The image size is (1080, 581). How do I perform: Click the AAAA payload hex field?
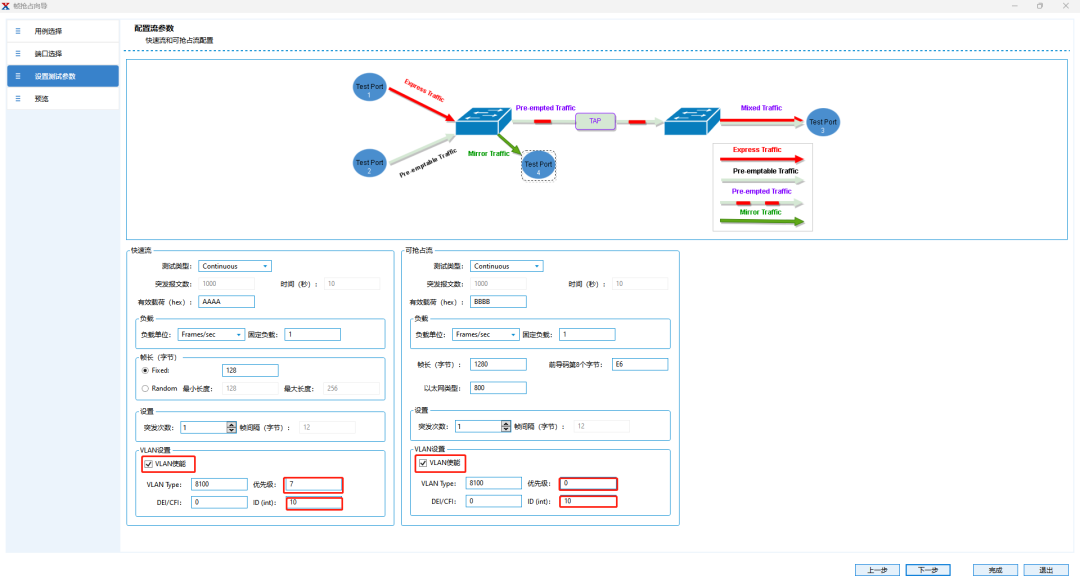227,302
